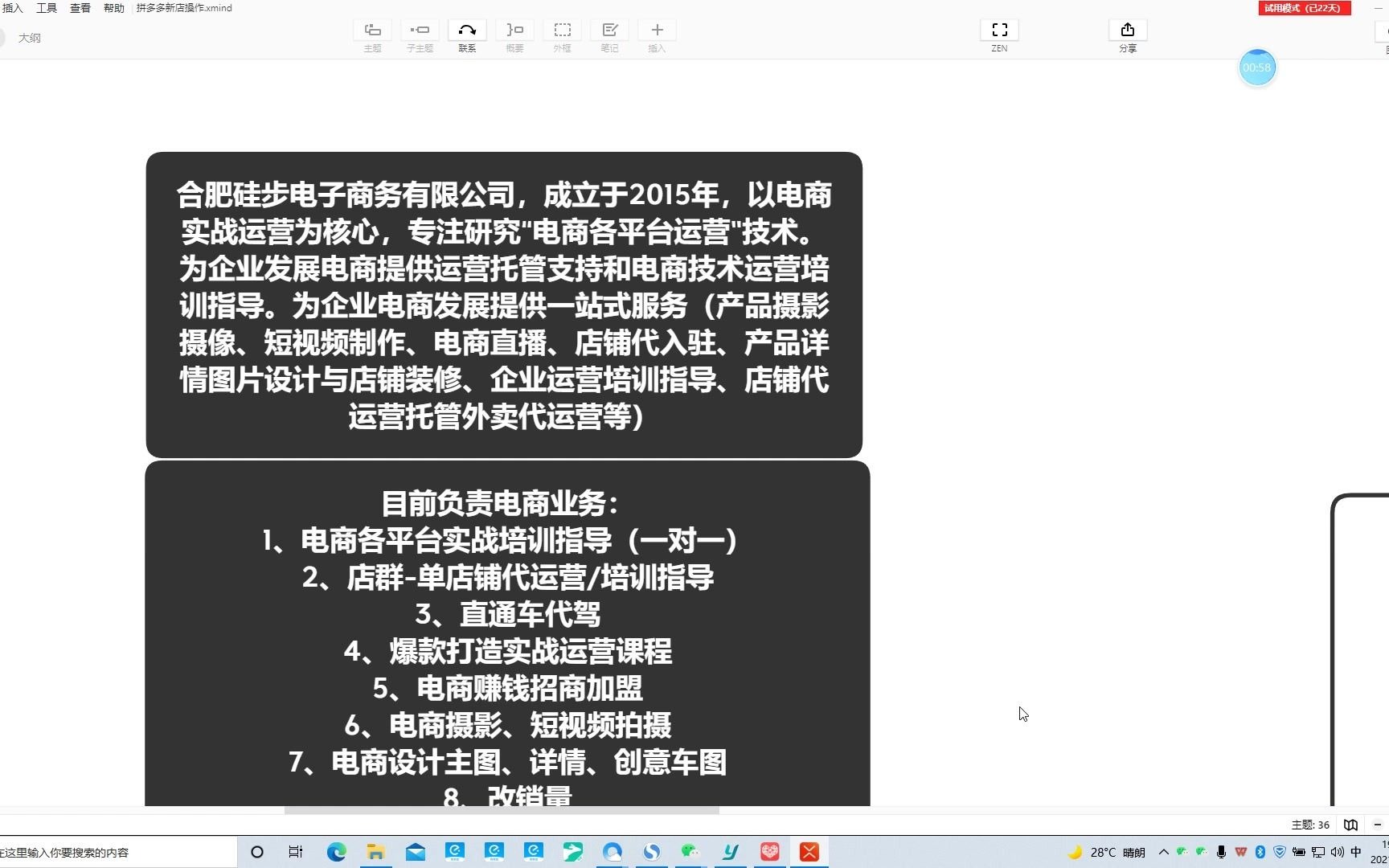Enter ZEN mode
This screenshot has width=1389, height=868.
coord(999,31)
